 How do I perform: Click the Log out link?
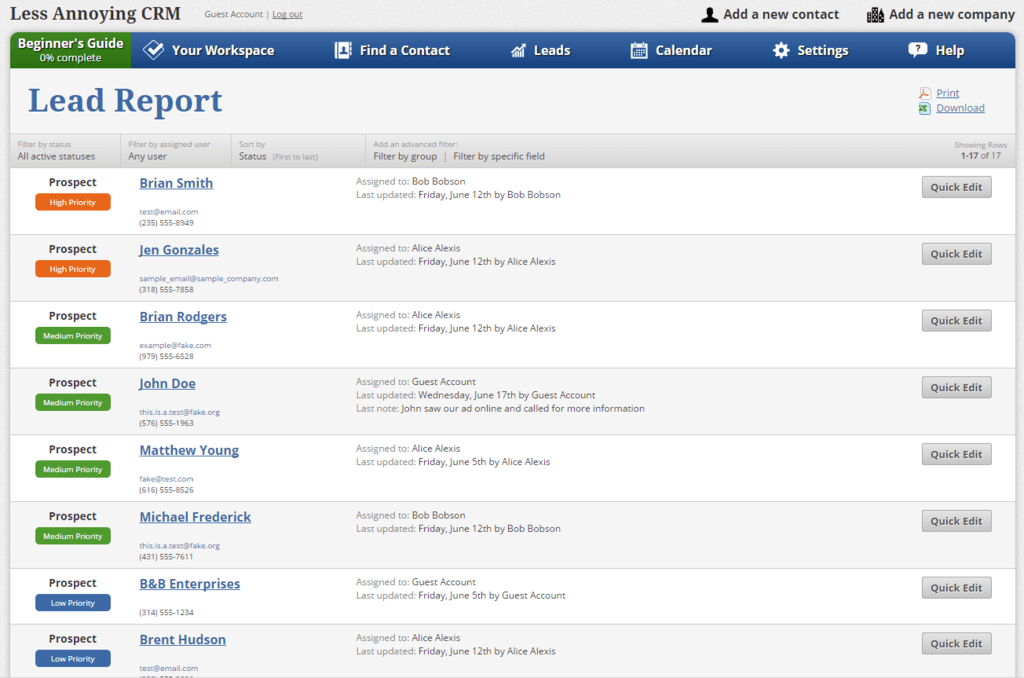(x=287, y=14)
